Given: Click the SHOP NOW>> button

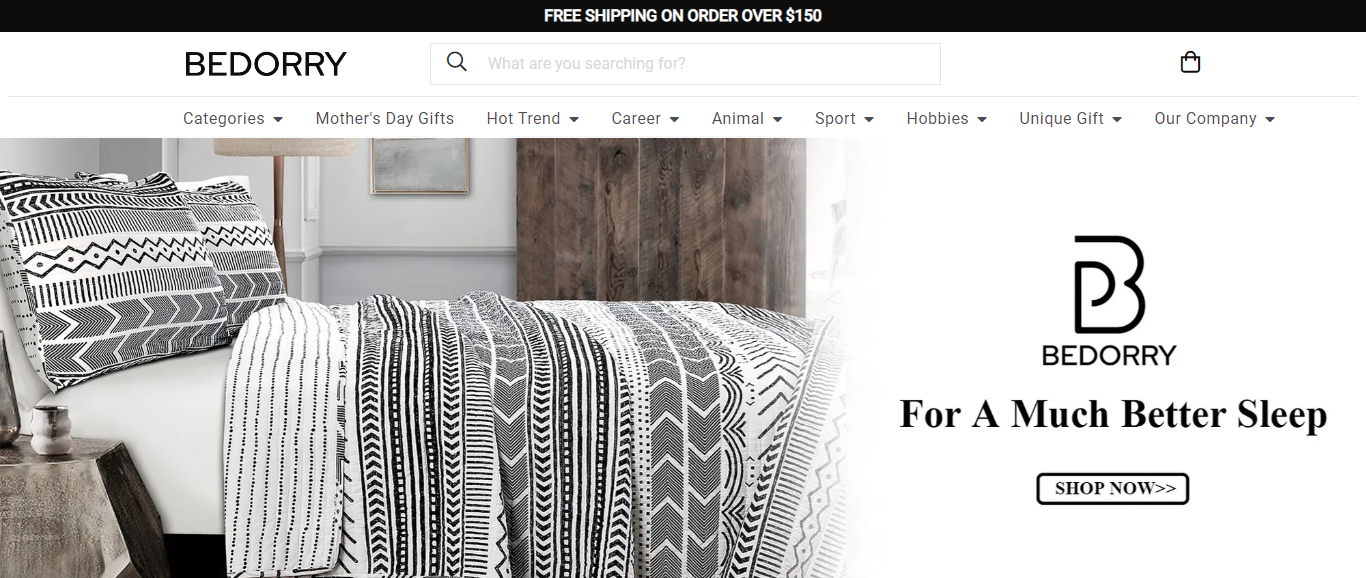Looking at the screenshot, I should click(x=1112, y=488).
